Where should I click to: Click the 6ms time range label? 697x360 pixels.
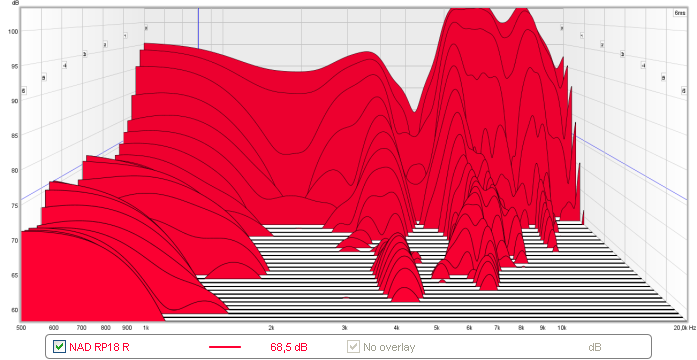click(x=680, y=13)
